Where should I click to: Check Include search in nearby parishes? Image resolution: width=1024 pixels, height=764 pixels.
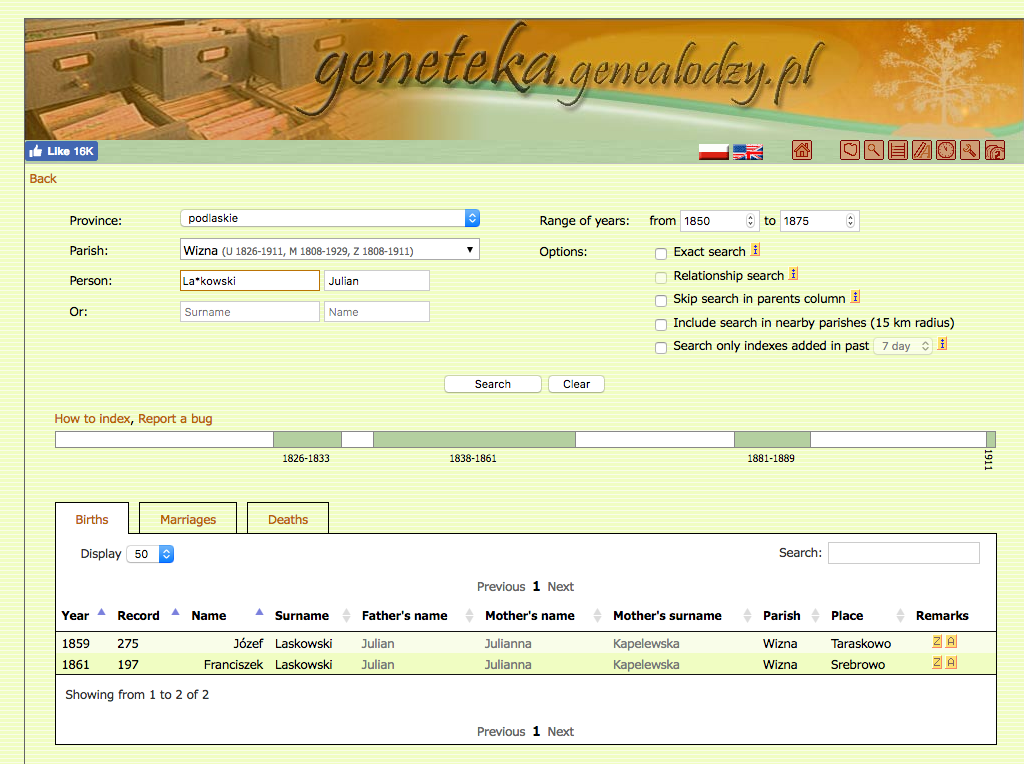[x=661, y=324]
